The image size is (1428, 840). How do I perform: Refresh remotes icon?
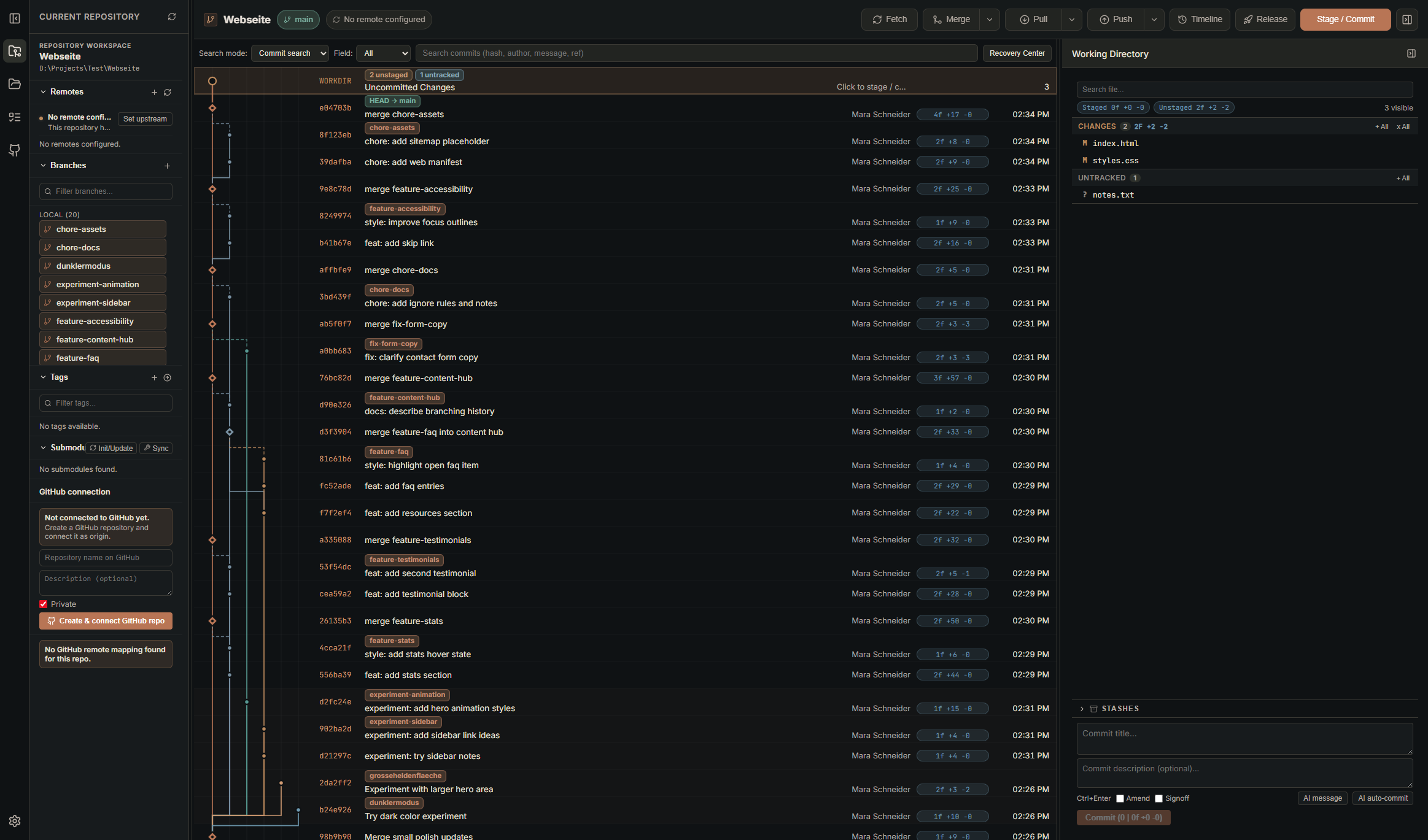pyautogui.click(x=167, y=92)
